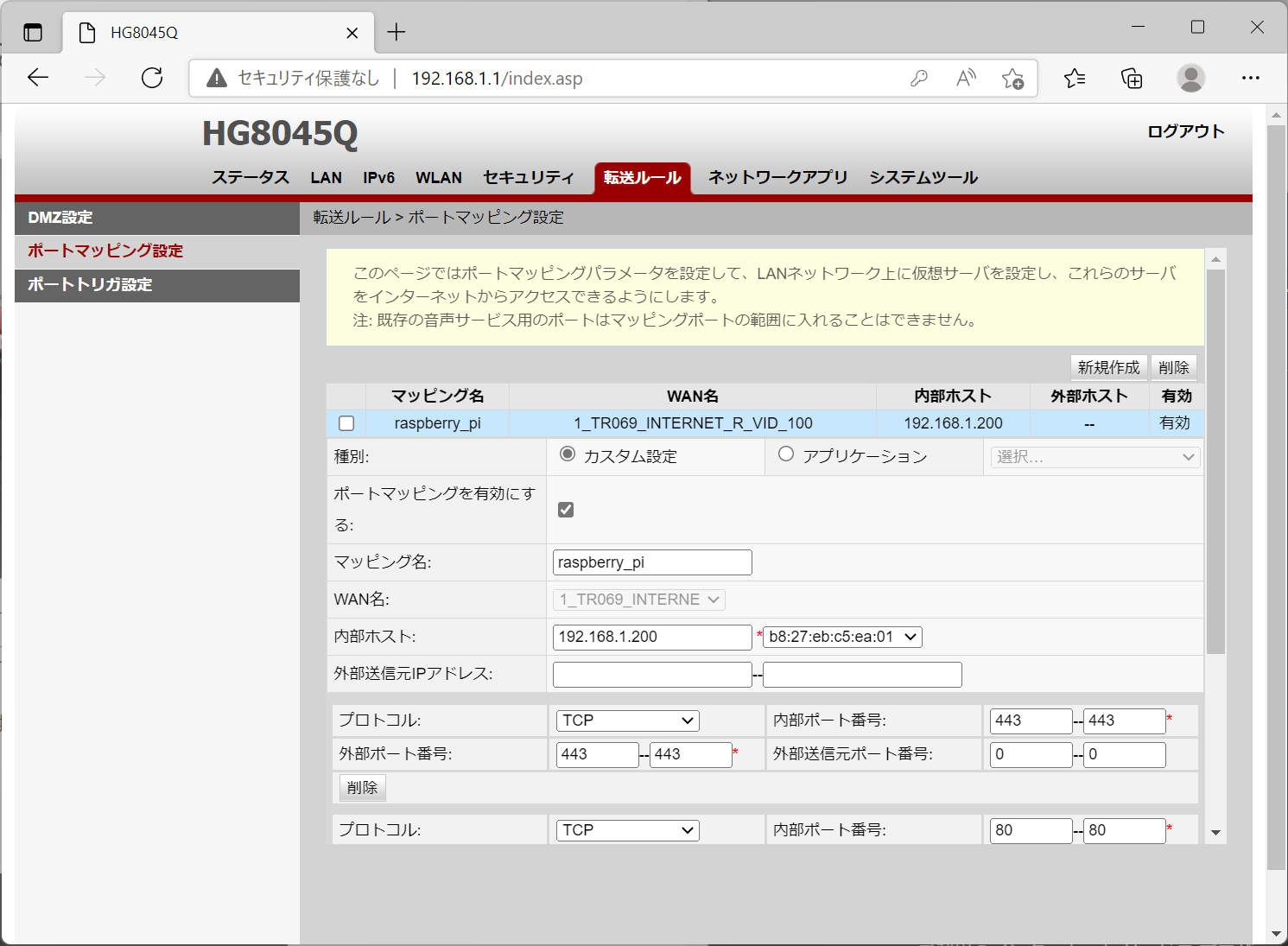Click the マッピング名 column header
The height and width of the screenshot is (946, 1288).
pos(438,397)
